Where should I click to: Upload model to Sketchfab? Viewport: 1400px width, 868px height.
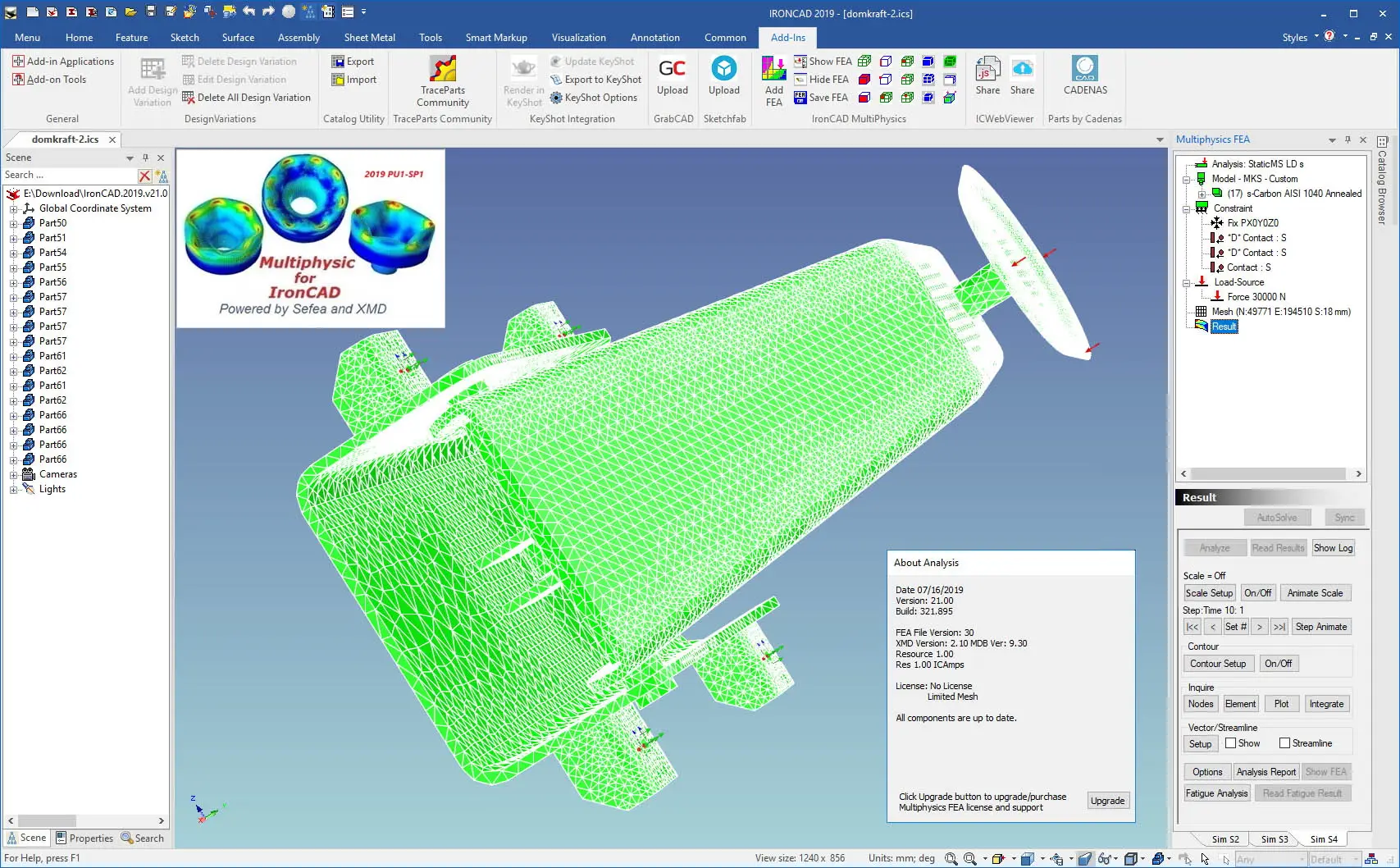pyautogui.click(x=724, y=76)
